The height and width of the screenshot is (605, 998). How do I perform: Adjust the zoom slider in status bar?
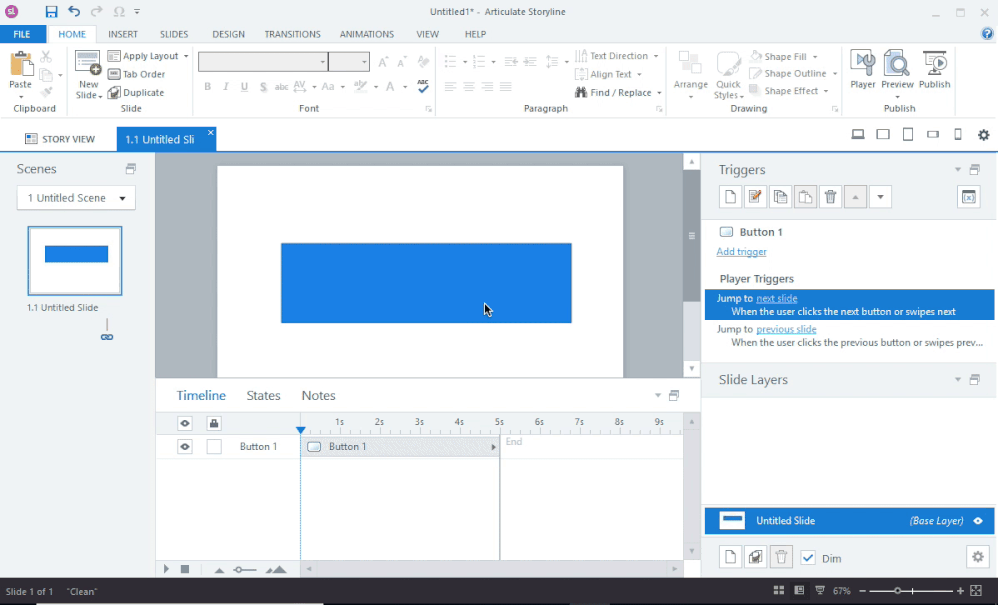(898, 591)
